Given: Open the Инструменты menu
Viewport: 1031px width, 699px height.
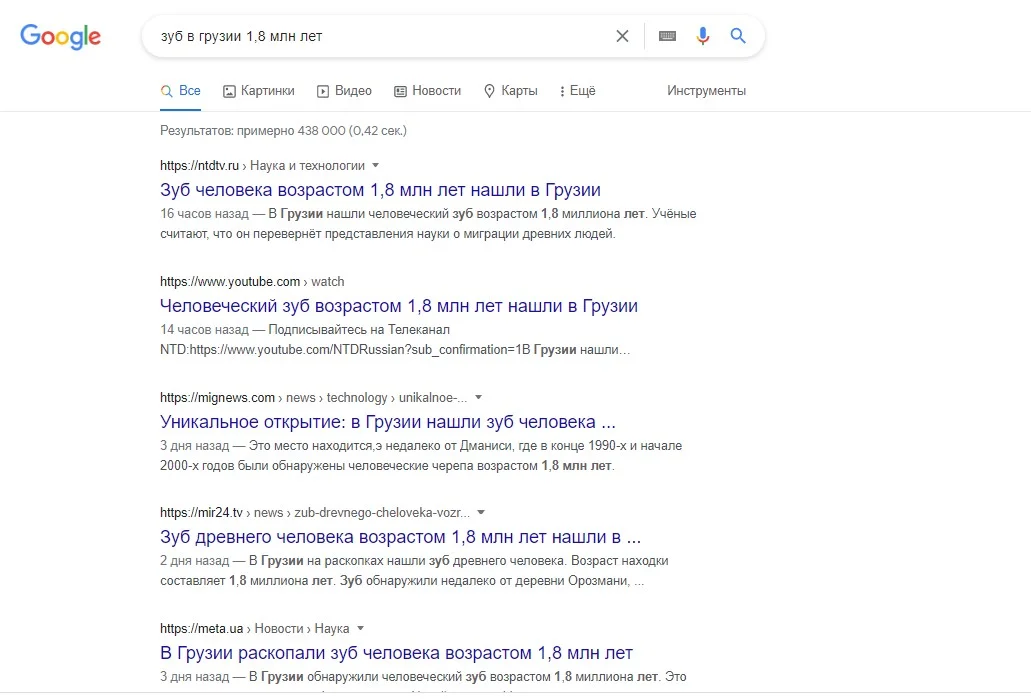Looking at the screenshot, I should [x=705, y=90].
